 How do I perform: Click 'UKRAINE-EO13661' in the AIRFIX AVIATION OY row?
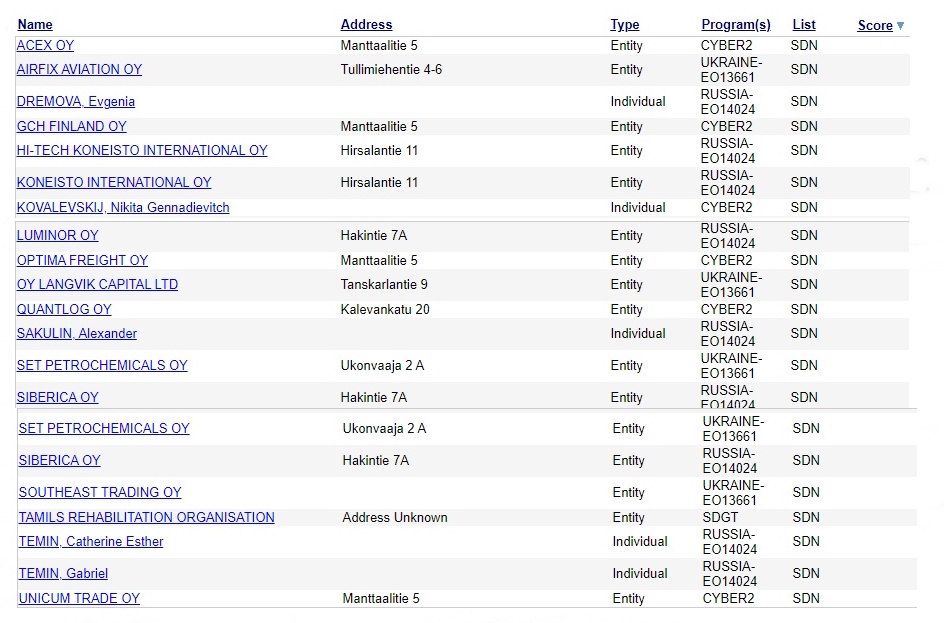[731, 70]
